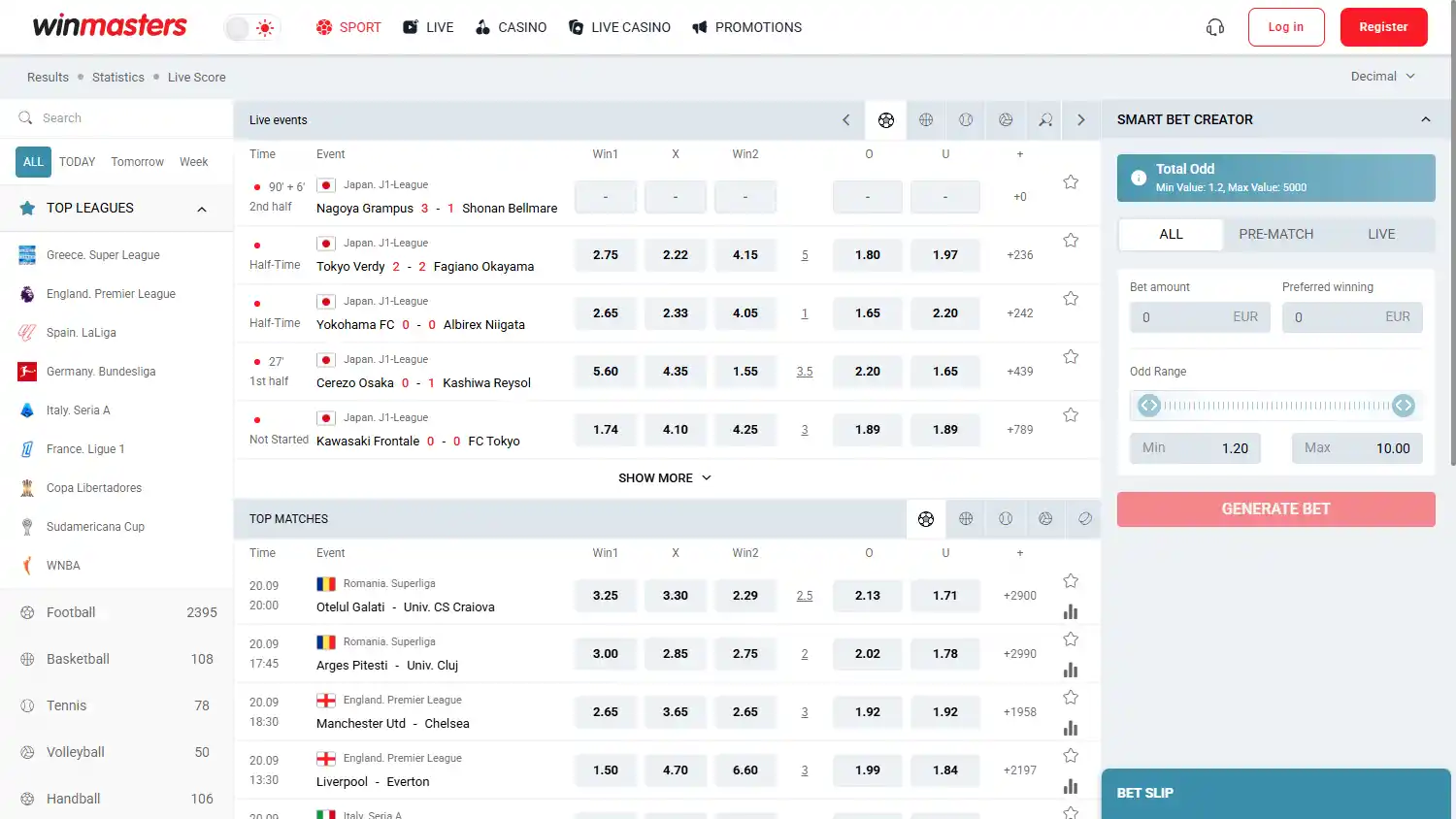Viewport: 1456px width, 819px height.
Task: Collapse the TOP LEAGUES section
Action: pyautogui.click(x=202, y=209)
